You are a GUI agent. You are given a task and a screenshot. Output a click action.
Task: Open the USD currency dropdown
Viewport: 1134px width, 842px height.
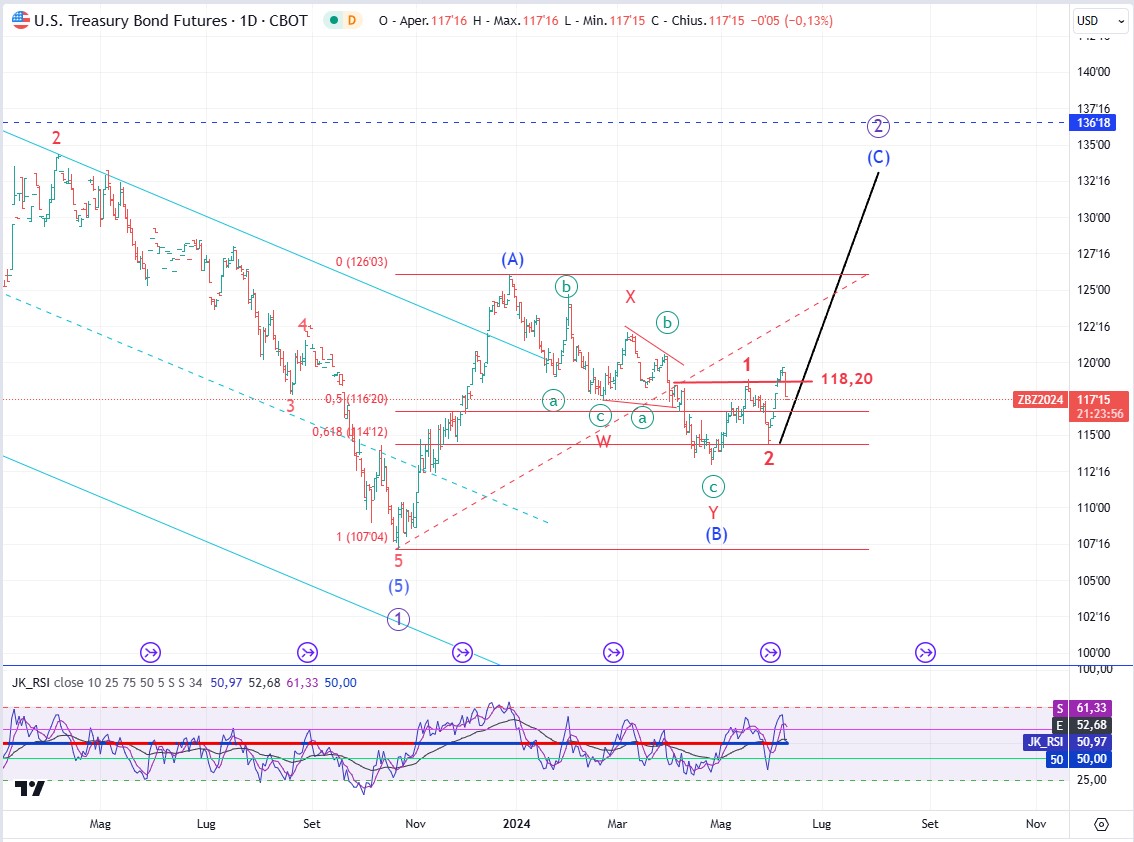coord(1100,21)
